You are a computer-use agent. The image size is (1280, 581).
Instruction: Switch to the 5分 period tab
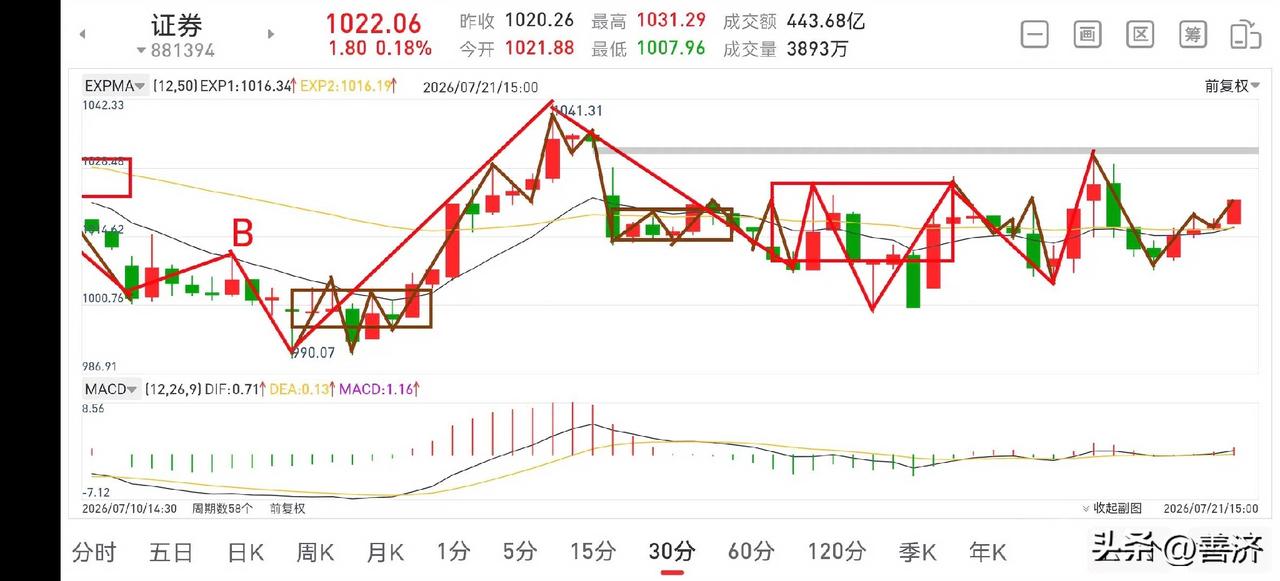(520, 551)
